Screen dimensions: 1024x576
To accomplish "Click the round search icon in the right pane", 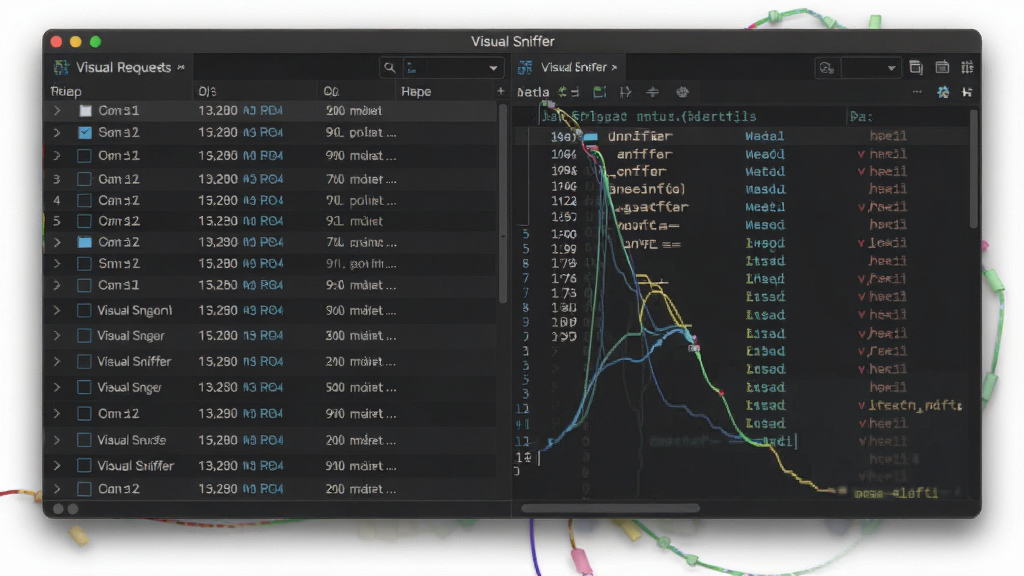I will click(827, 67).
